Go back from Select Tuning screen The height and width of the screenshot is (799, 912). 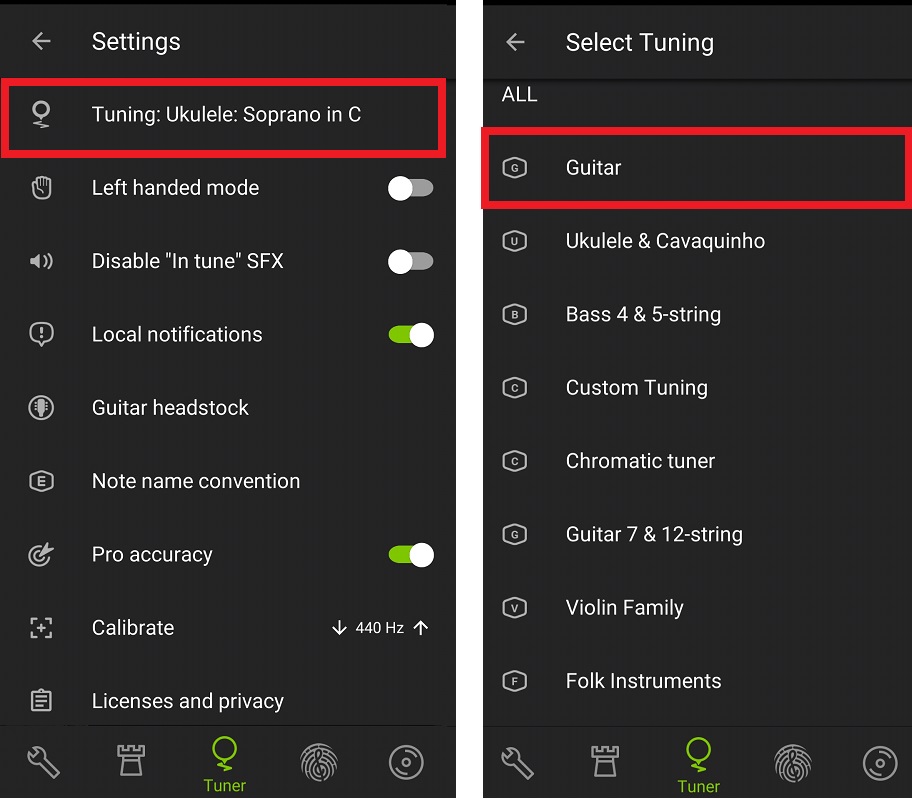coord(515,42)
